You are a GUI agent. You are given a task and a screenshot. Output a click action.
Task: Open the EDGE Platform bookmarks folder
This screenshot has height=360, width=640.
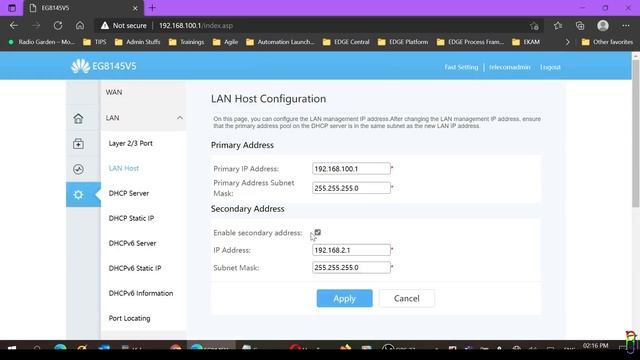[x=403, y=42]
